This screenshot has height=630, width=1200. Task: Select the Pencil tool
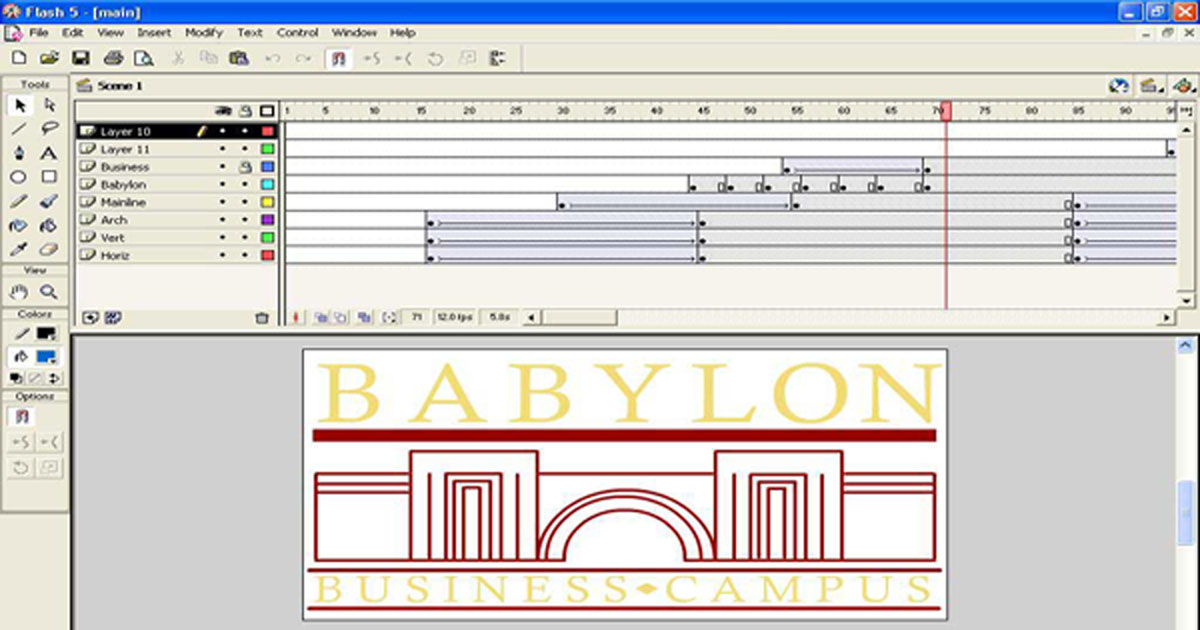click(x=19, y=201)
